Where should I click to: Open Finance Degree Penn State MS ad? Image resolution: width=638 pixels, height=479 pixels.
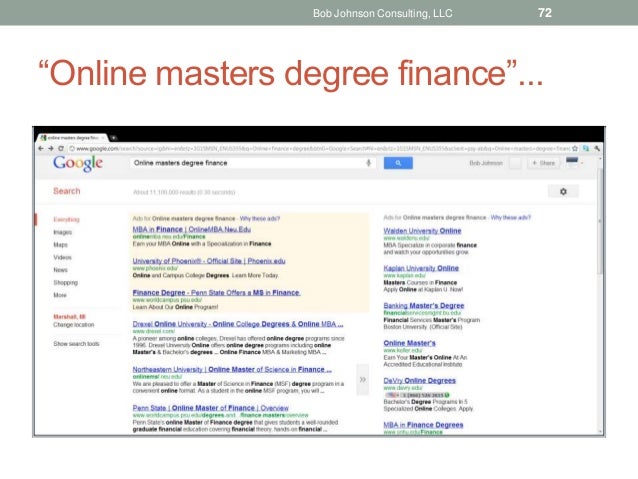pos(216,293)
